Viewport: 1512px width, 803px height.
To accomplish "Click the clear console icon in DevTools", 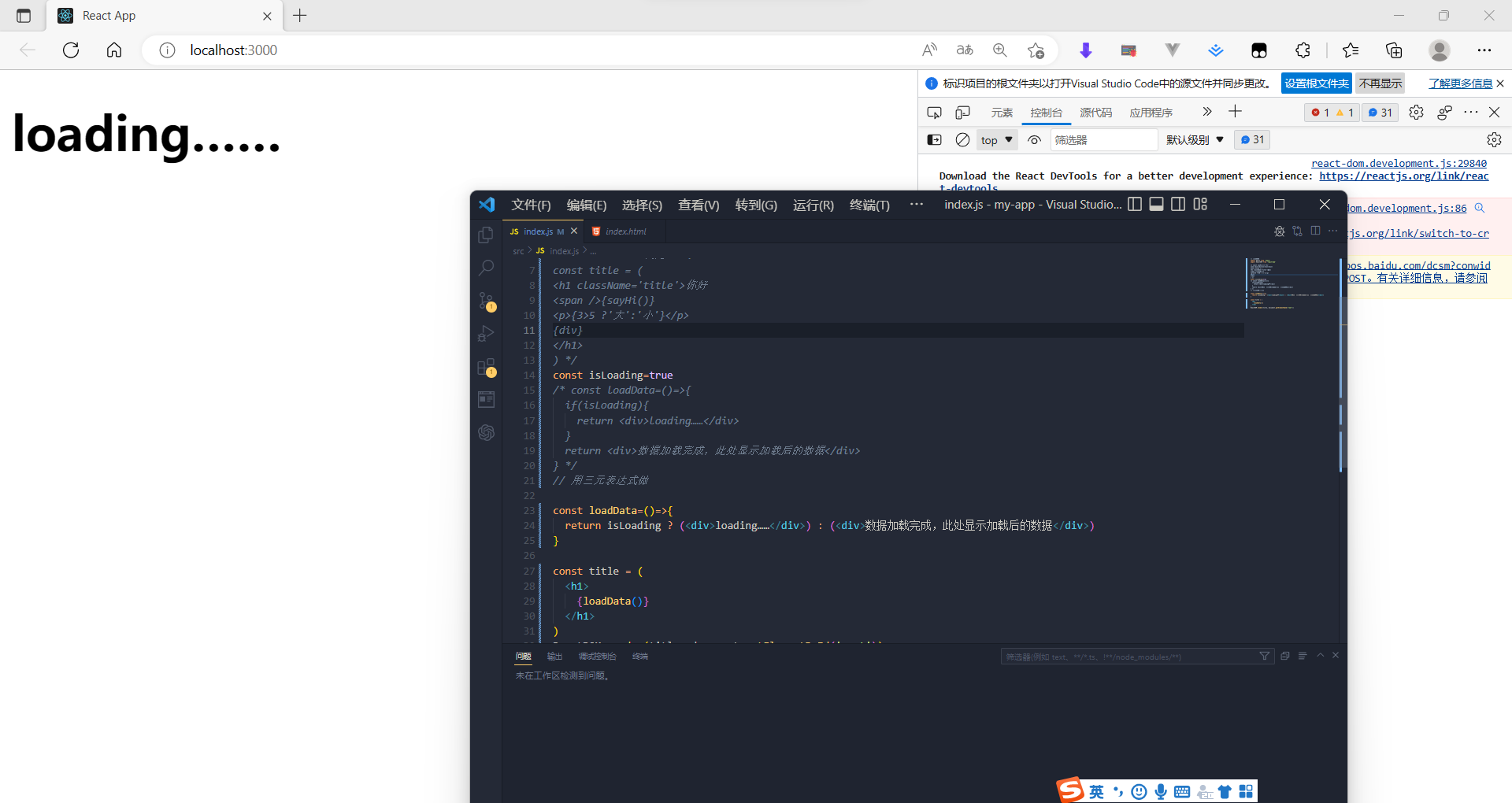I will click(x=962, y=139).
